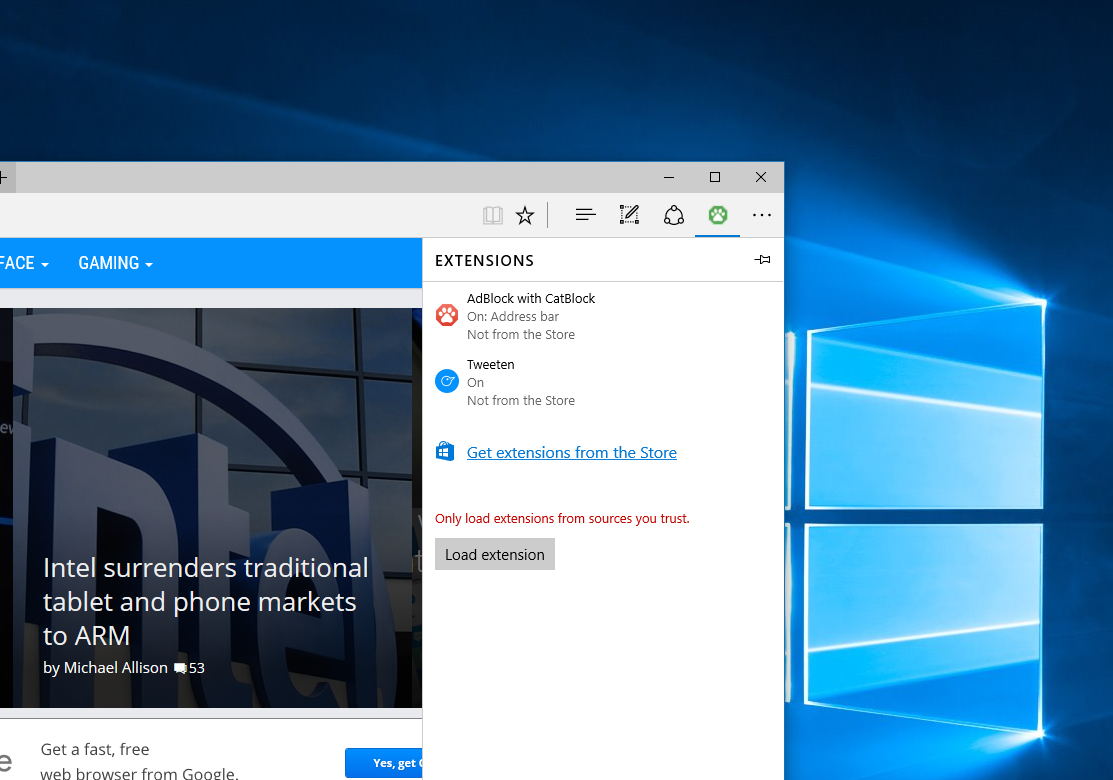The image size is (1113, 780).
Task: Open the 53 comments link
Action: tap(190, 668)
